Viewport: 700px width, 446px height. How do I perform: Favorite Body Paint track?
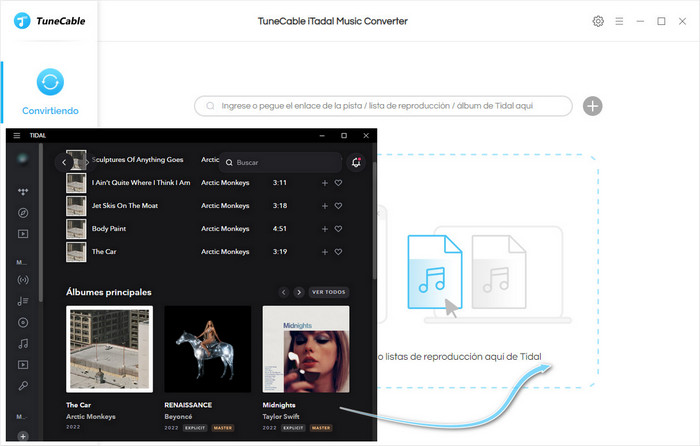coord(338,229)
